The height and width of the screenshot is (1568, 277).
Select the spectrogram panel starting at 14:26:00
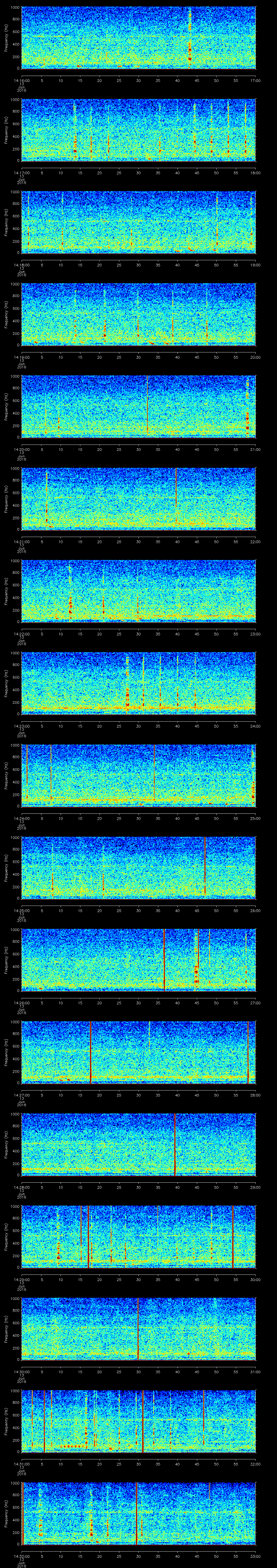click(138, 959)
